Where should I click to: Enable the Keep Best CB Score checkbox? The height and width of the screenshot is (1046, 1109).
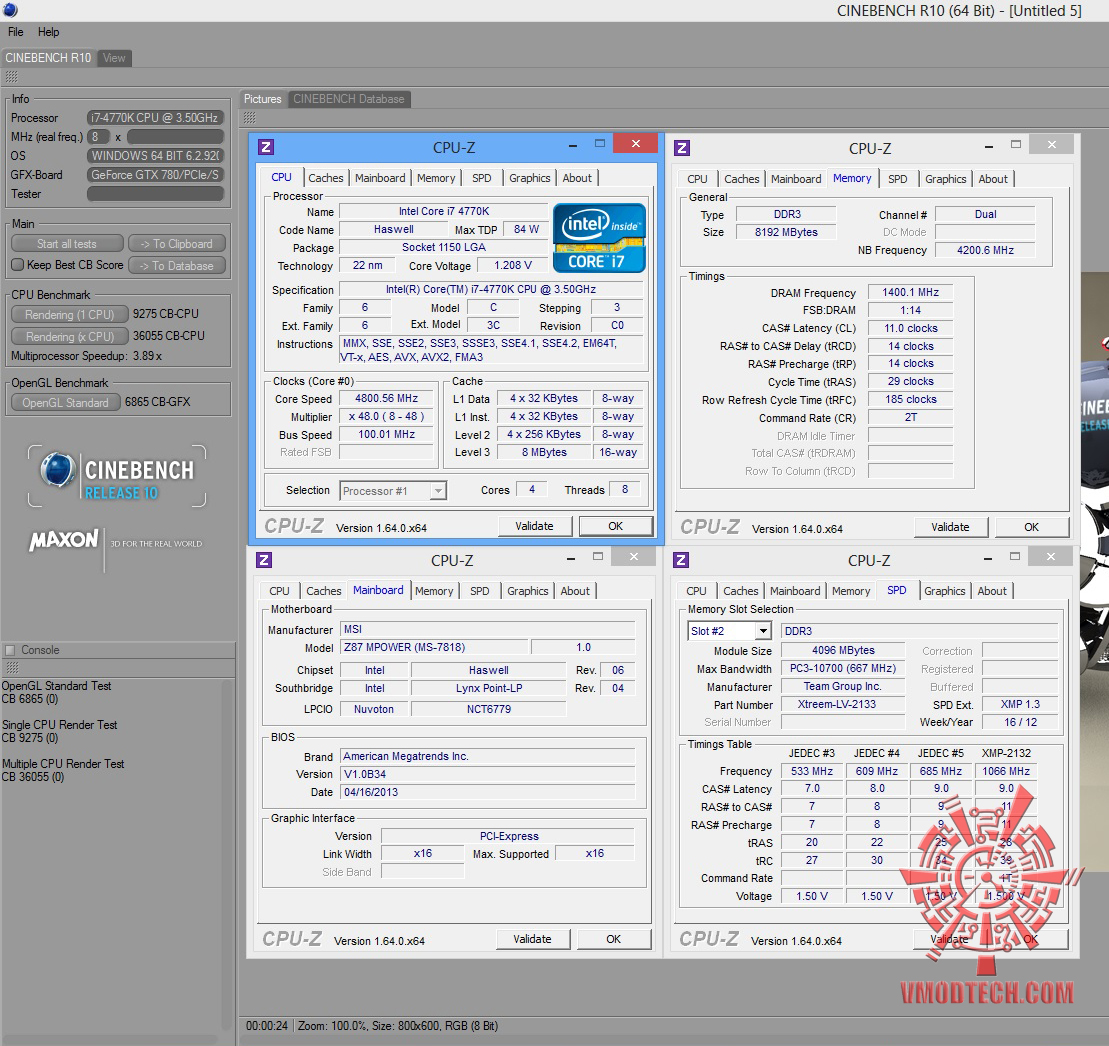(x=18, y=265)
